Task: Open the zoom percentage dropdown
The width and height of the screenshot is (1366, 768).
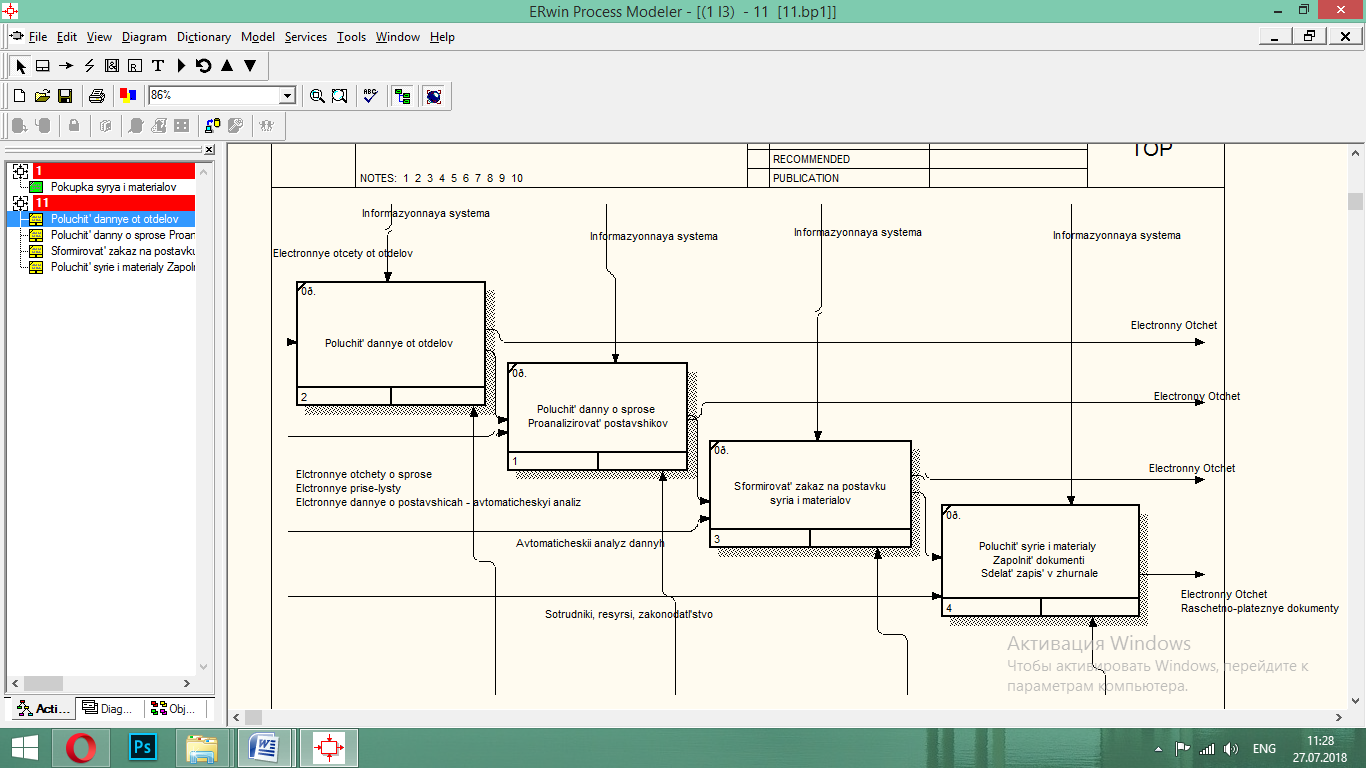Action: click(288, 96)
